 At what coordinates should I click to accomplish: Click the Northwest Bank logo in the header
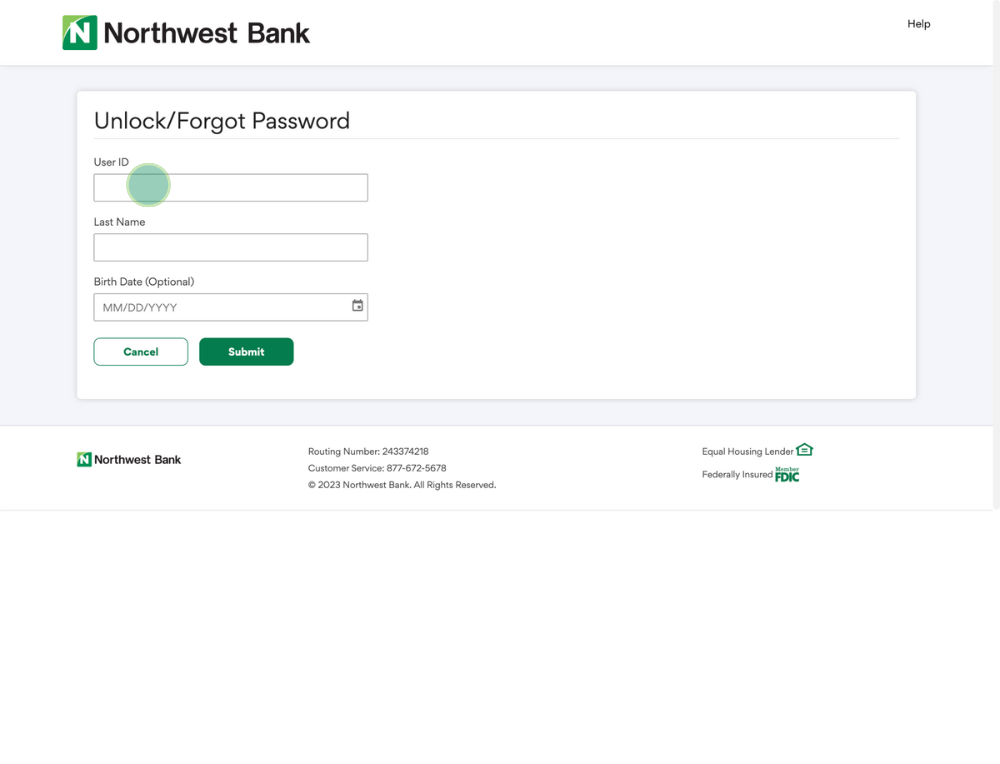coord(186,33)
